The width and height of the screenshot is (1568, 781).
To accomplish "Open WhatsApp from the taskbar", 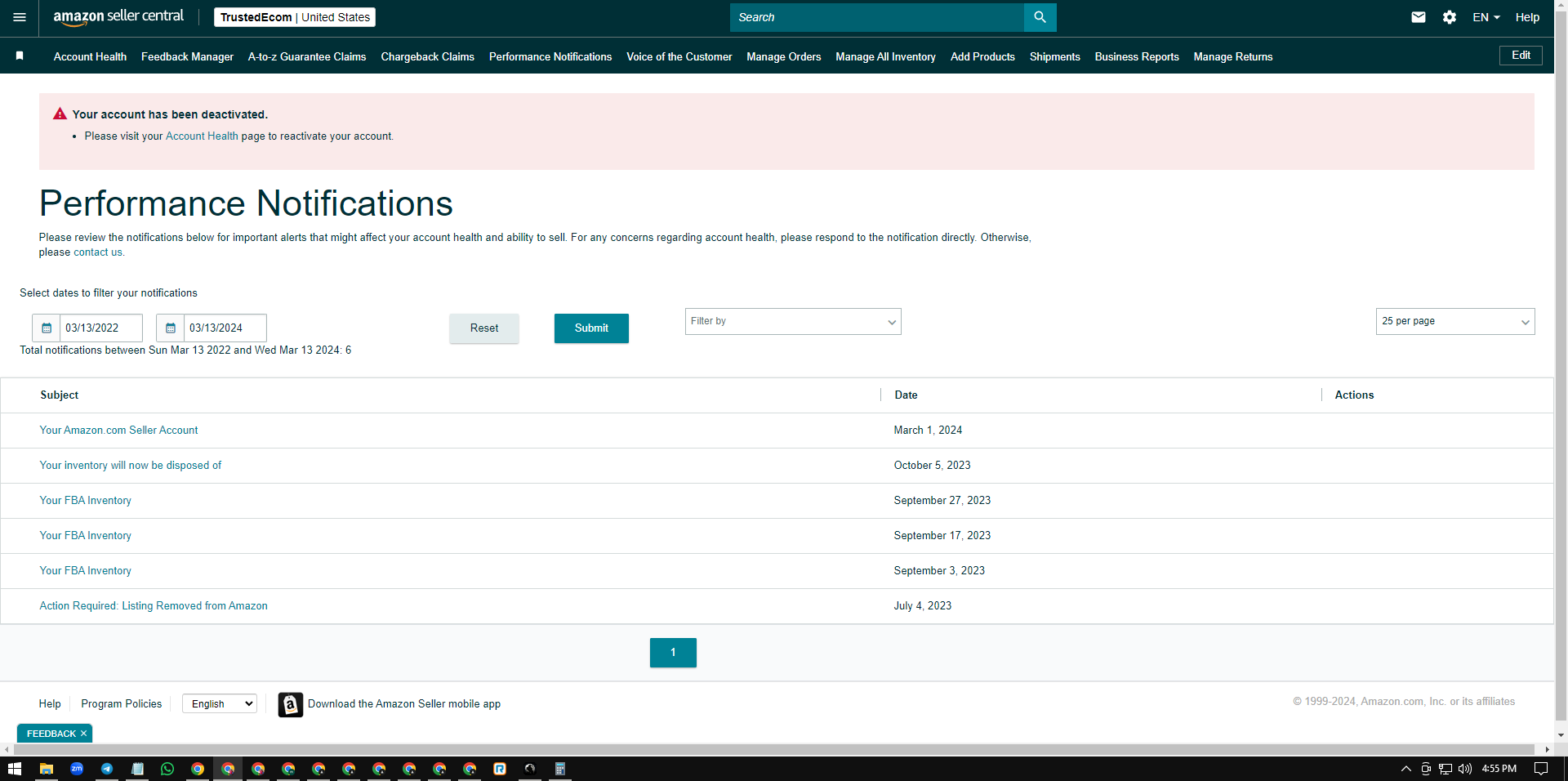I will click(x=167, y=769).
